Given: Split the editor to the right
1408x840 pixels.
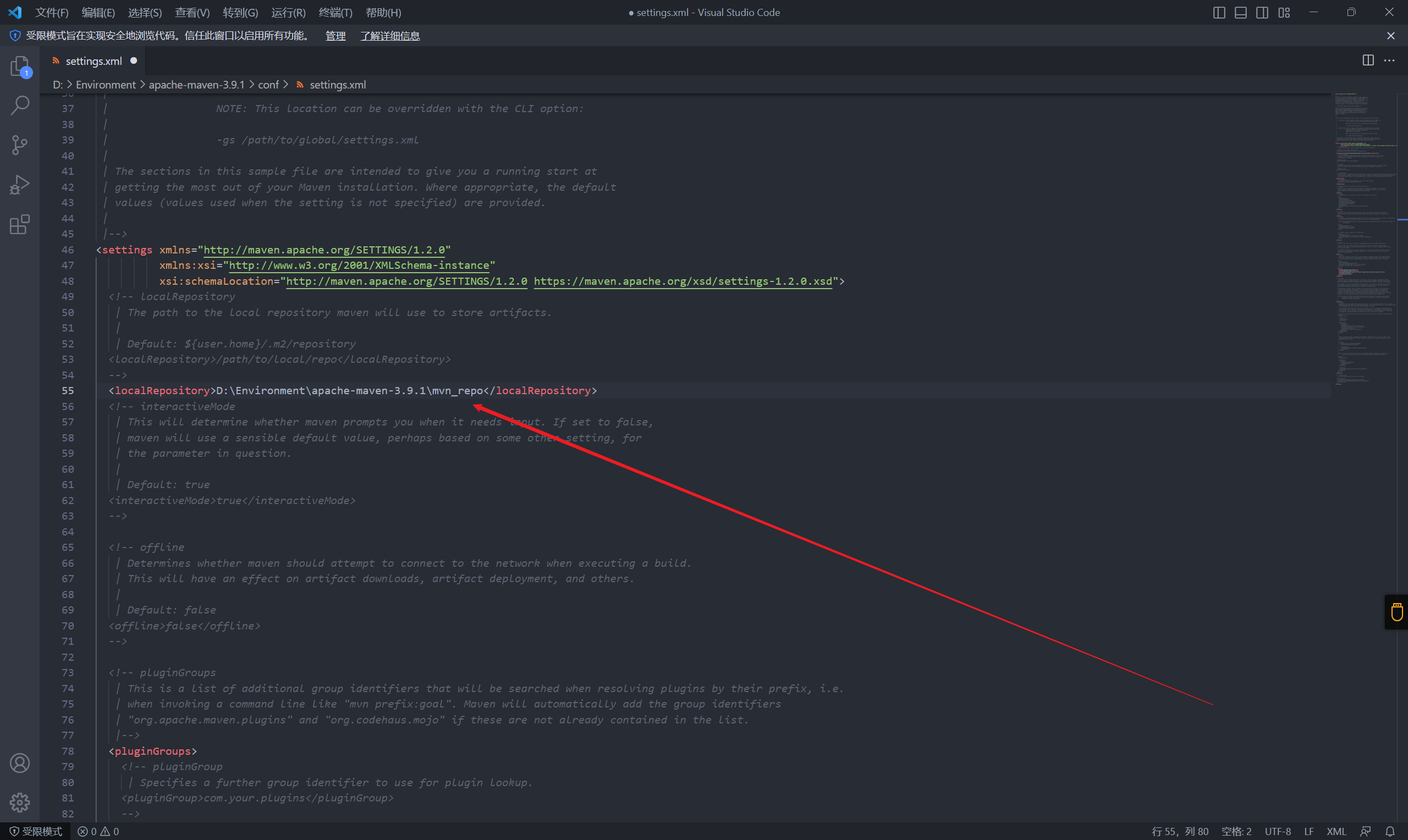Looking at the screenshot, I should coord(1368,60).
